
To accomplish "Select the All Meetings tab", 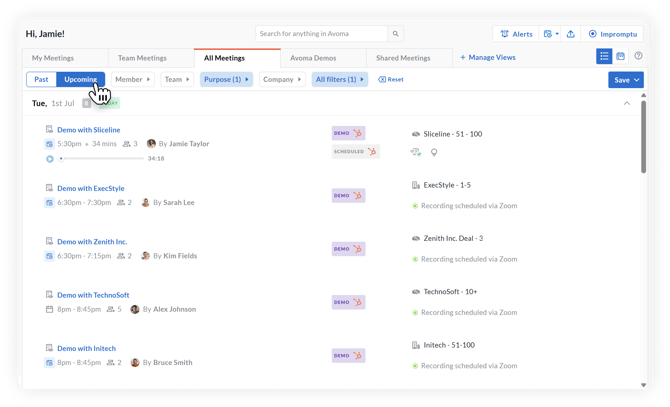I will point(224,58).
